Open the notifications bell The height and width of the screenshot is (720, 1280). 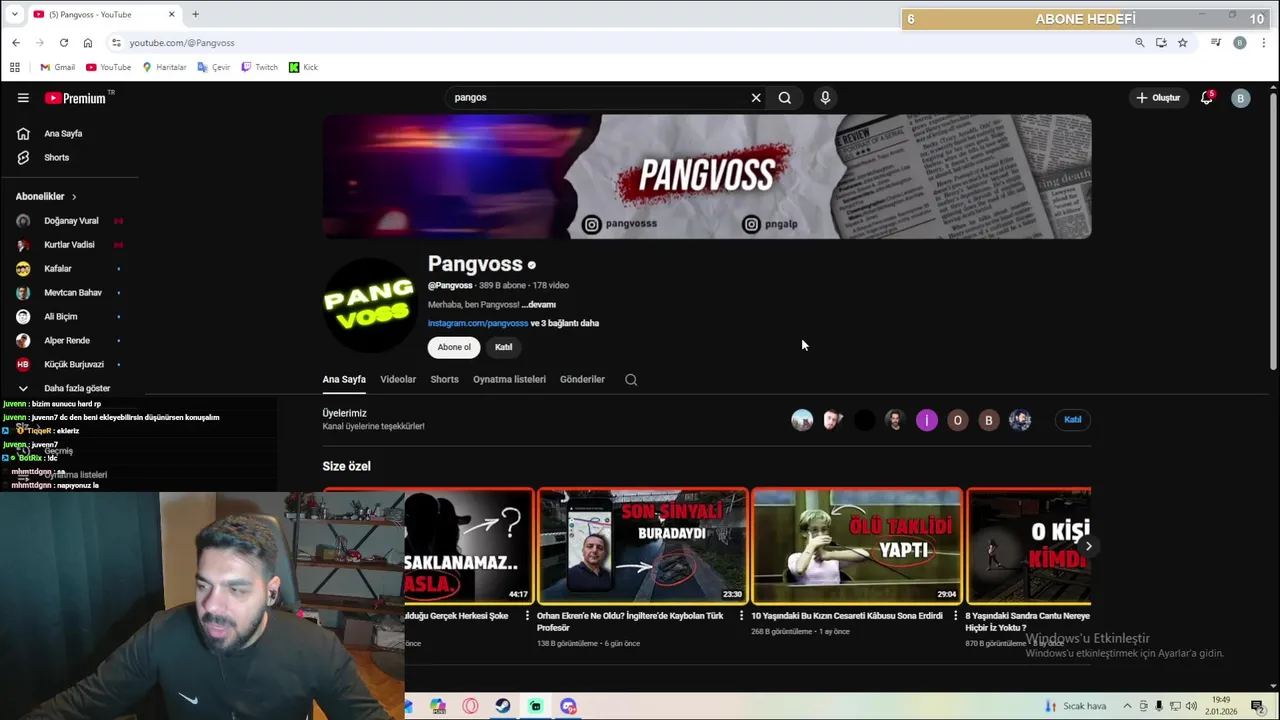[x=1207, y=98]
